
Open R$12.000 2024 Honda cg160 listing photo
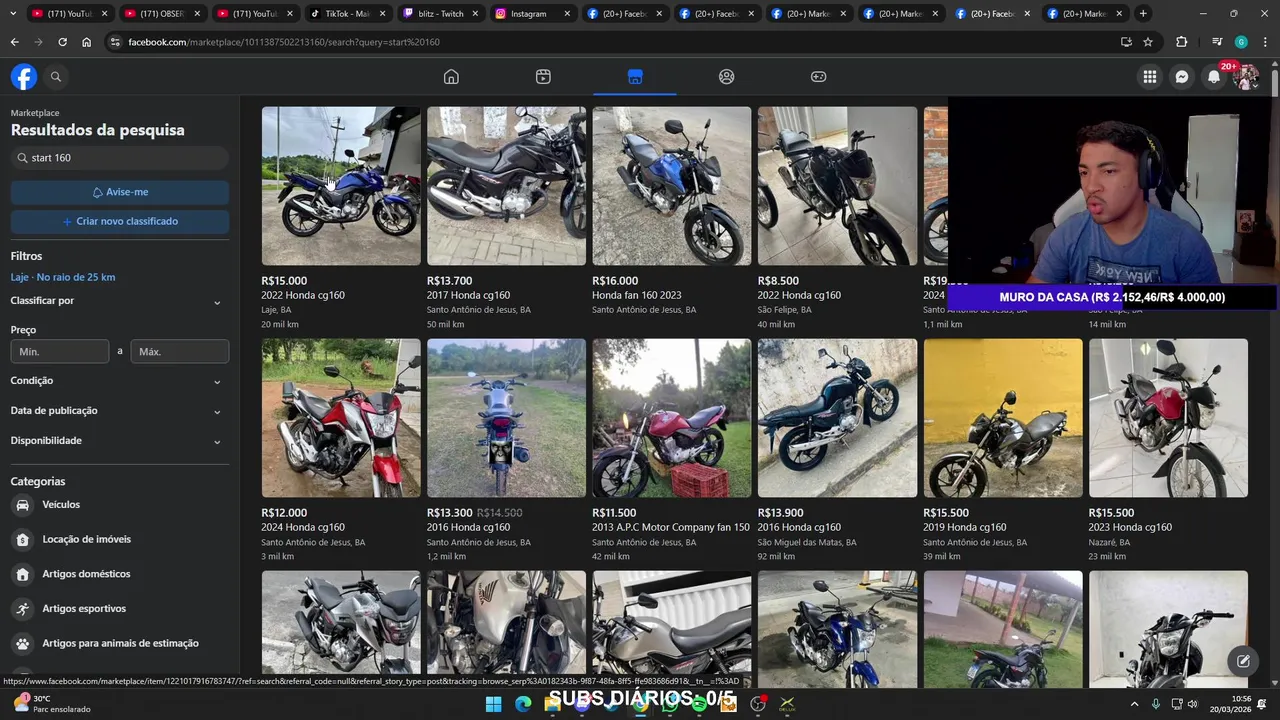(x=341, y=418)
